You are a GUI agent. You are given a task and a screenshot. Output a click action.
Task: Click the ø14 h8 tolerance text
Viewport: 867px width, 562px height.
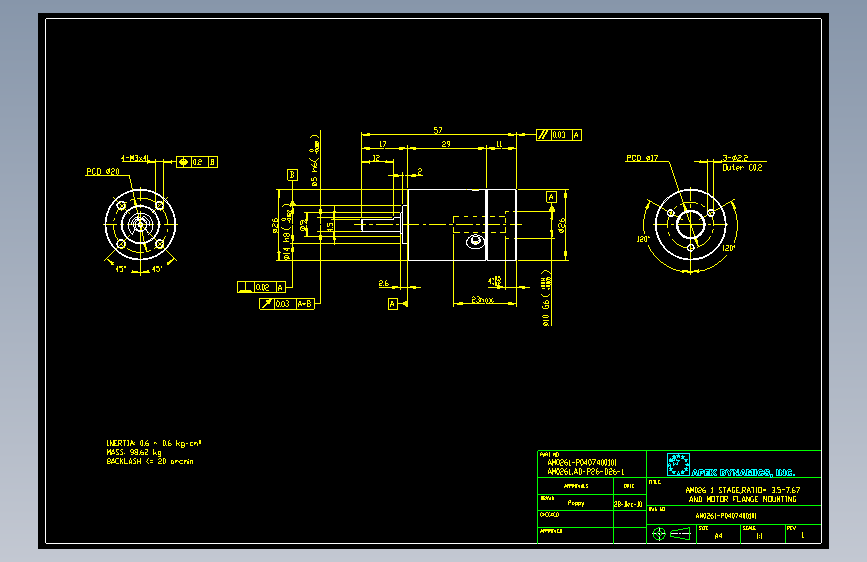coord(287,232)
